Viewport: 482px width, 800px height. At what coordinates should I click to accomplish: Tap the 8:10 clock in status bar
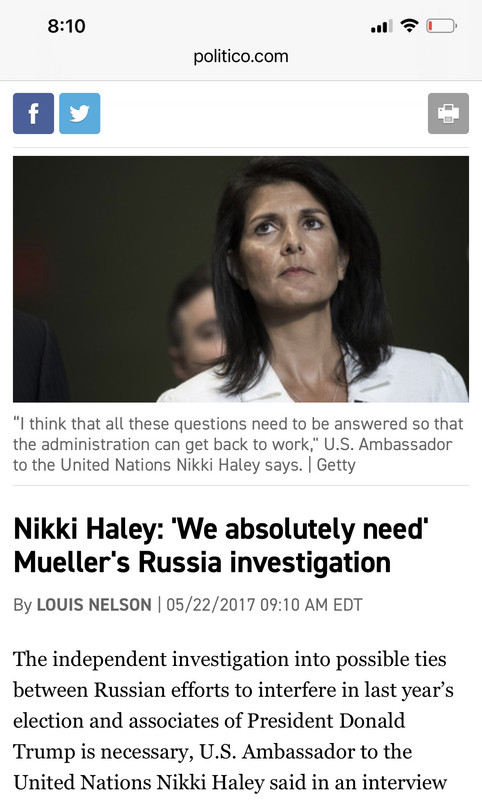[x=66, y=26]
